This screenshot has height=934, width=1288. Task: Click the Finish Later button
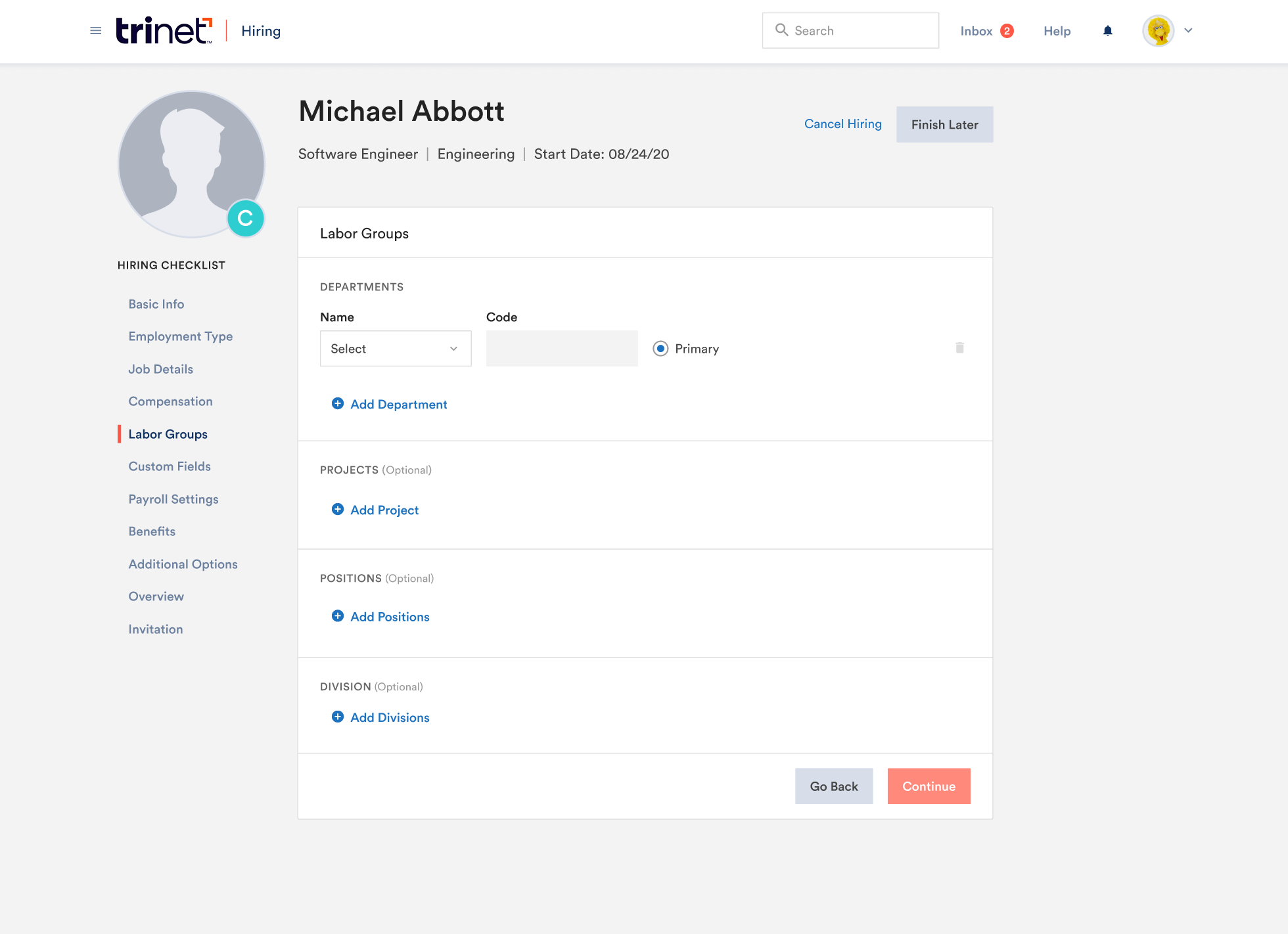pyautogui.click(x=944, y=125)
